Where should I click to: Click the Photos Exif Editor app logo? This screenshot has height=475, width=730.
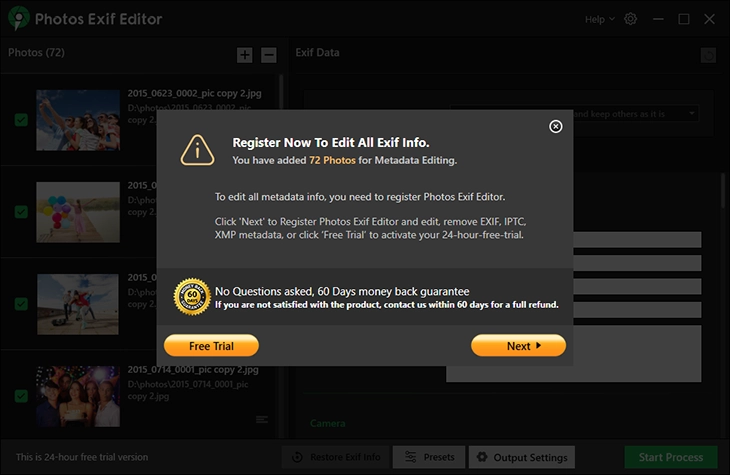[x=16, y=19]
